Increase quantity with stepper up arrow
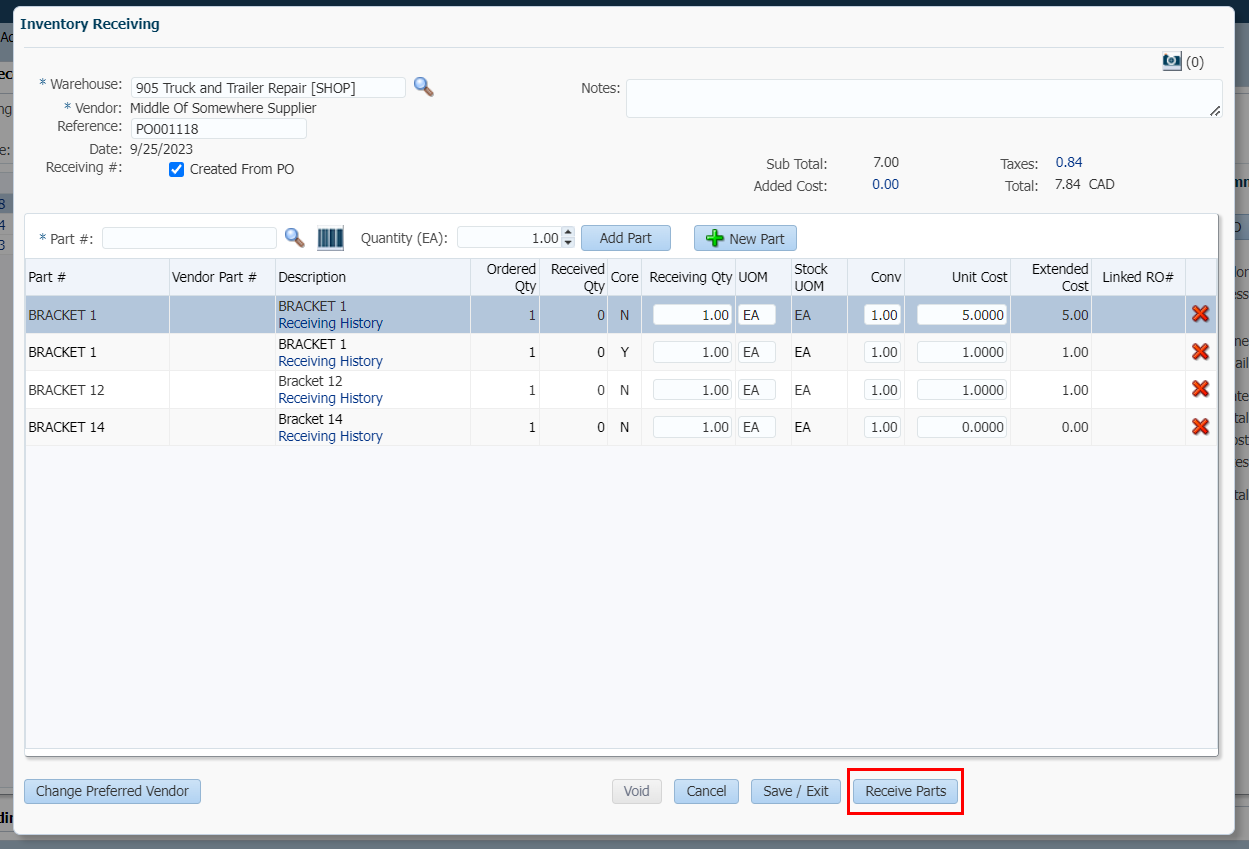The image size is (1249, 849). tap(568, 233)
